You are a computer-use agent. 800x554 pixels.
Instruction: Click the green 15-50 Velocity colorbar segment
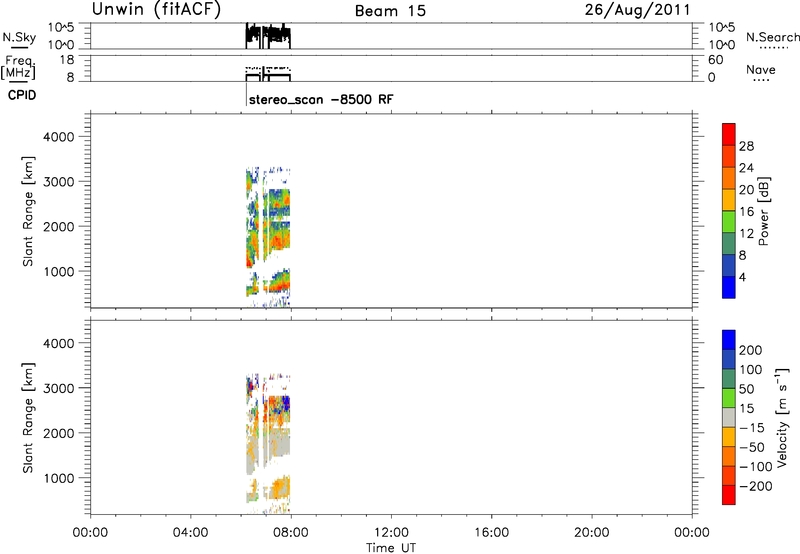coord(729,398)
